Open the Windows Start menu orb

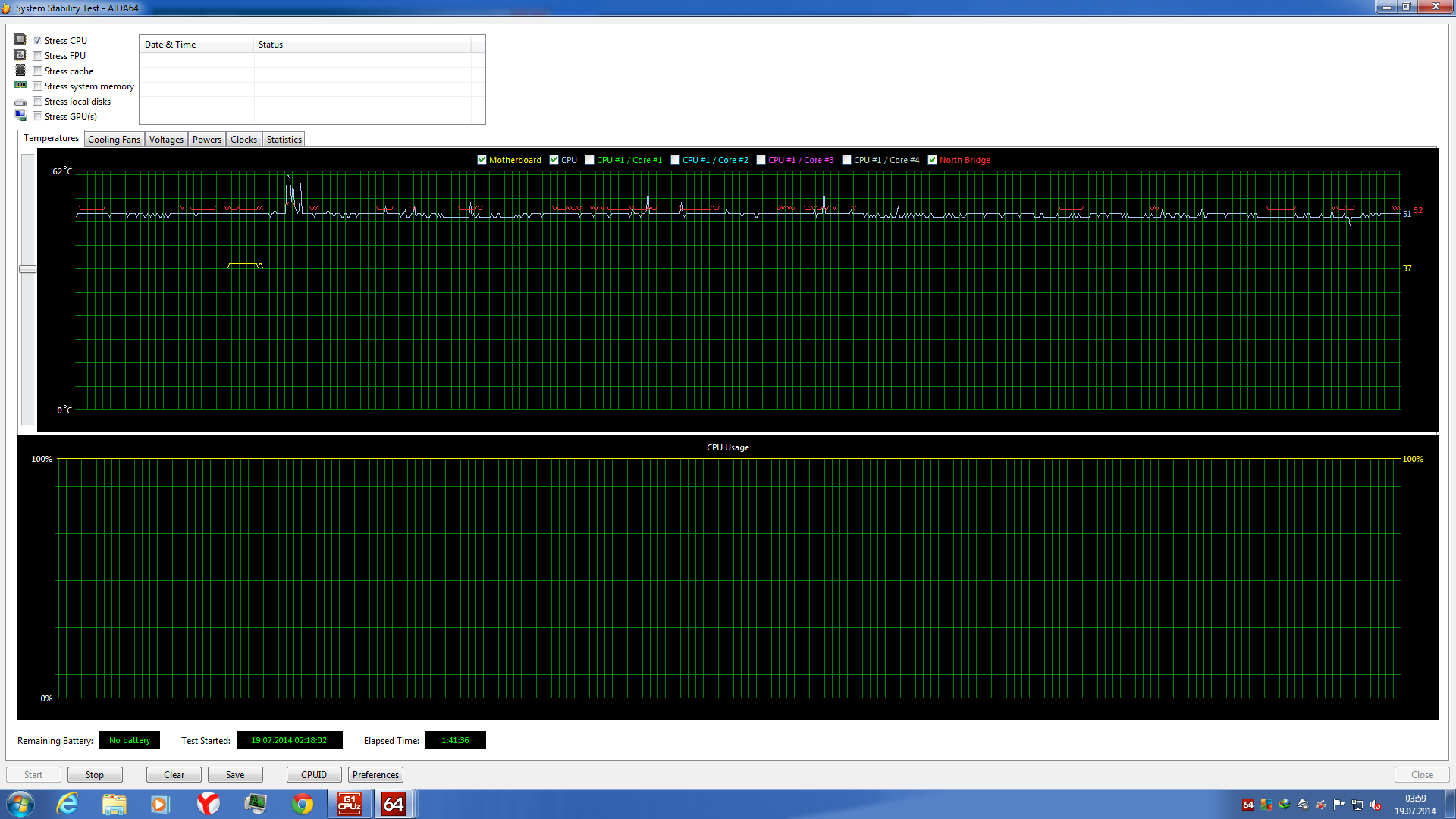[20, 804]
